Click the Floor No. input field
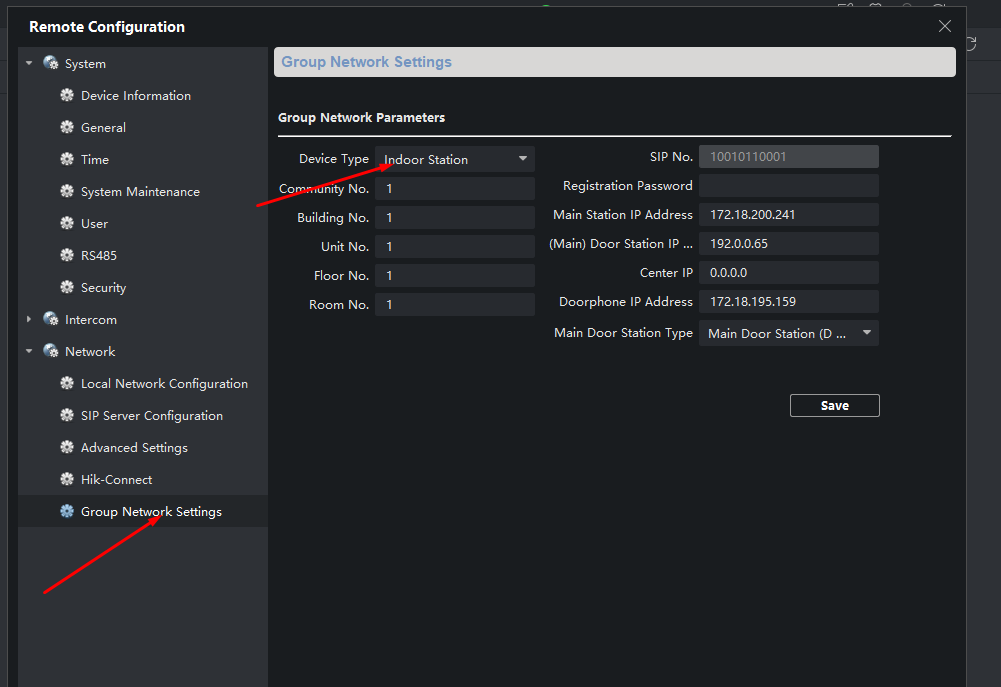The image size is (1001, 687). (x=455, y=276)
